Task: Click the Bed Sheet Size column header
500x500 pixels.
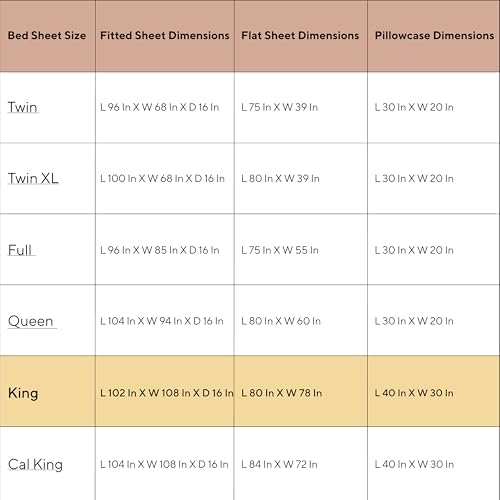Action: coord(47,35)
